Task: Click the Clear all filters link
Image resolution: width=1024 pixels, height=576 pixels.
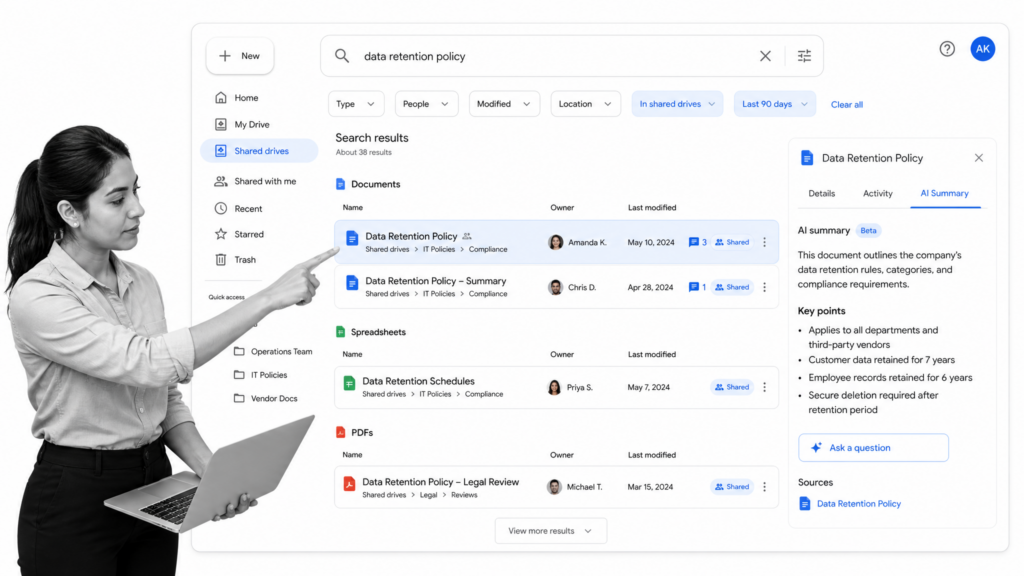Action: pos(846,104)
